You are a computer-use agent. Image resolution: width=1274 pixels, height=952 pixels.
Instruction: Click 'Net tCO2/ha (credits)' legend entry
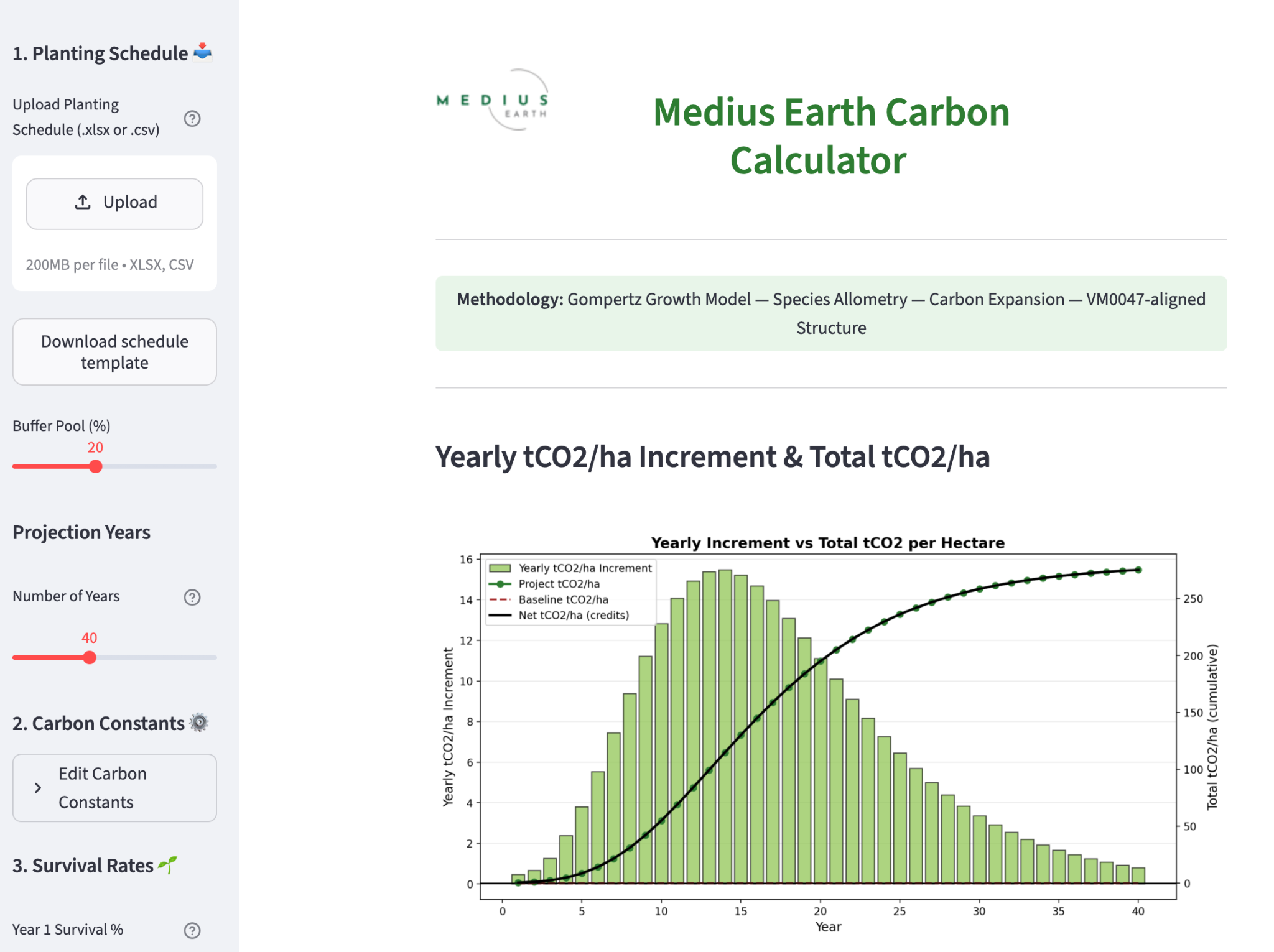[559, 615]
